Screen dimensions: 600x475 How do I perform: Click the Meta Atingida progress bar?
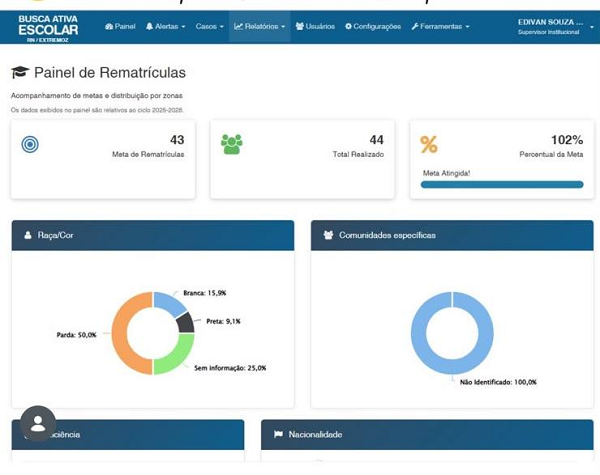502,184
